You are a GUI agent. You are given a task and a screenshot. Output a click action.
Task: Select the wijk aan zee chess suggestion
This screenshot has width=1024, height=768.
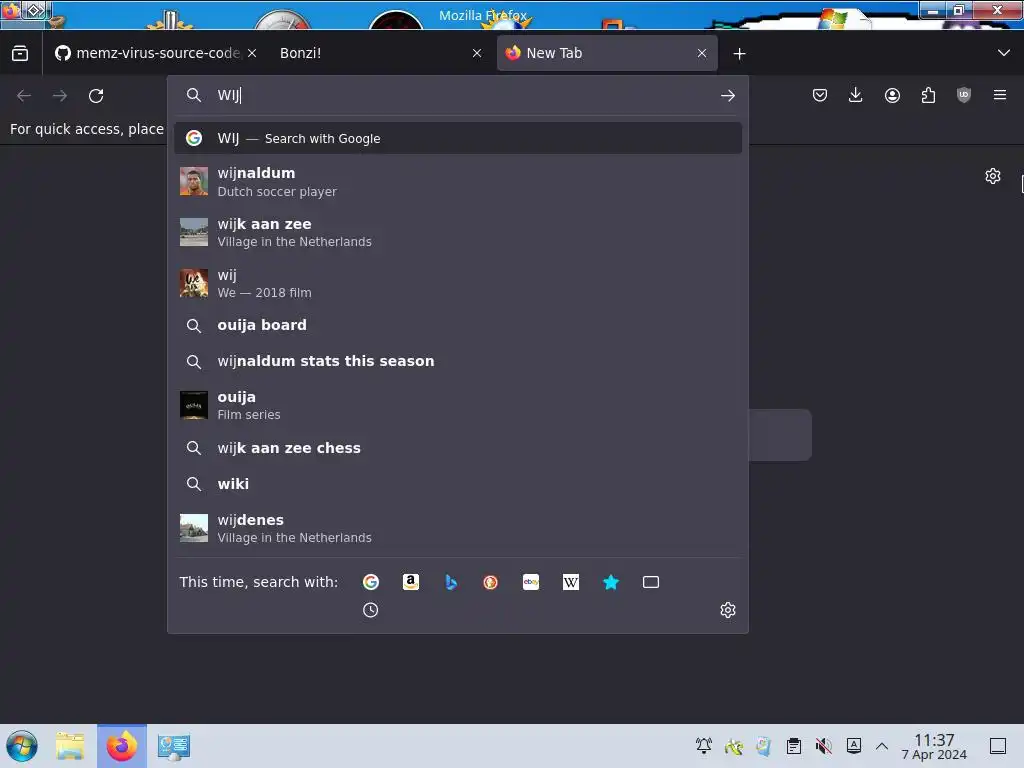458,448
